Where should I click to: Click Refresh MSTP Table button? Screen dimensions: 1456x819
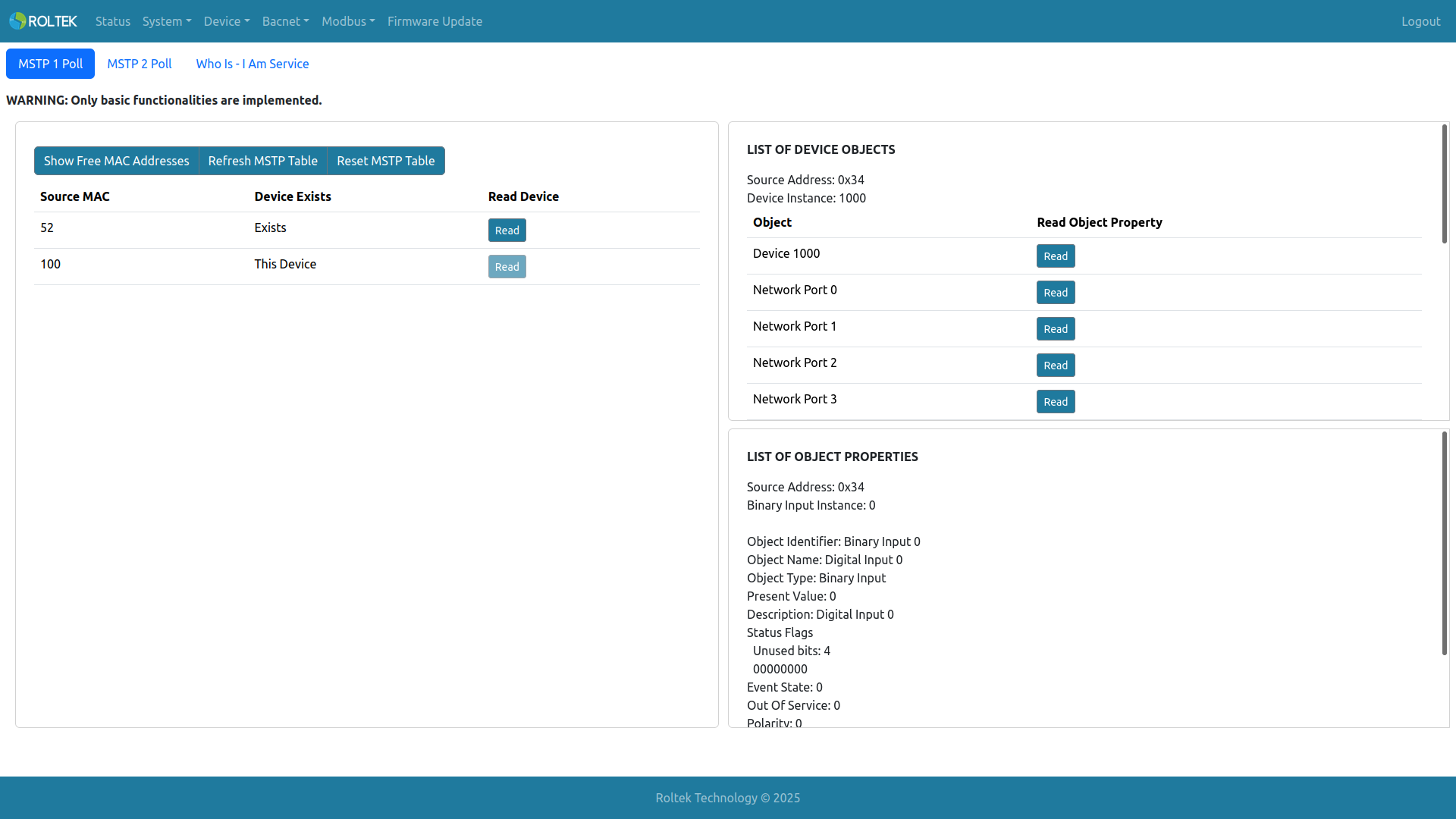263,161
